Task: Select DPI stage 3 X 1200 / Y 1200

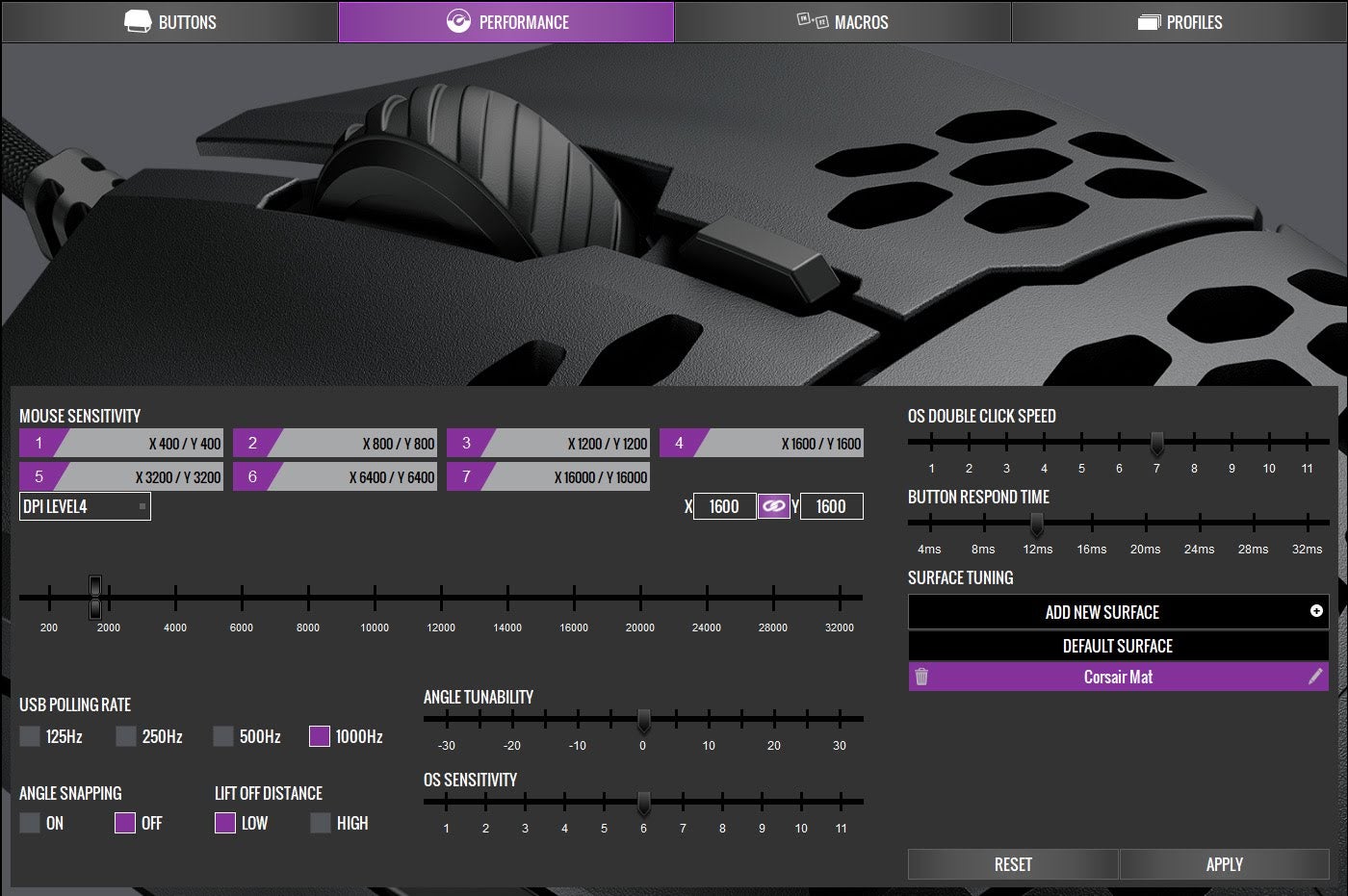Action: click(549, 443)
